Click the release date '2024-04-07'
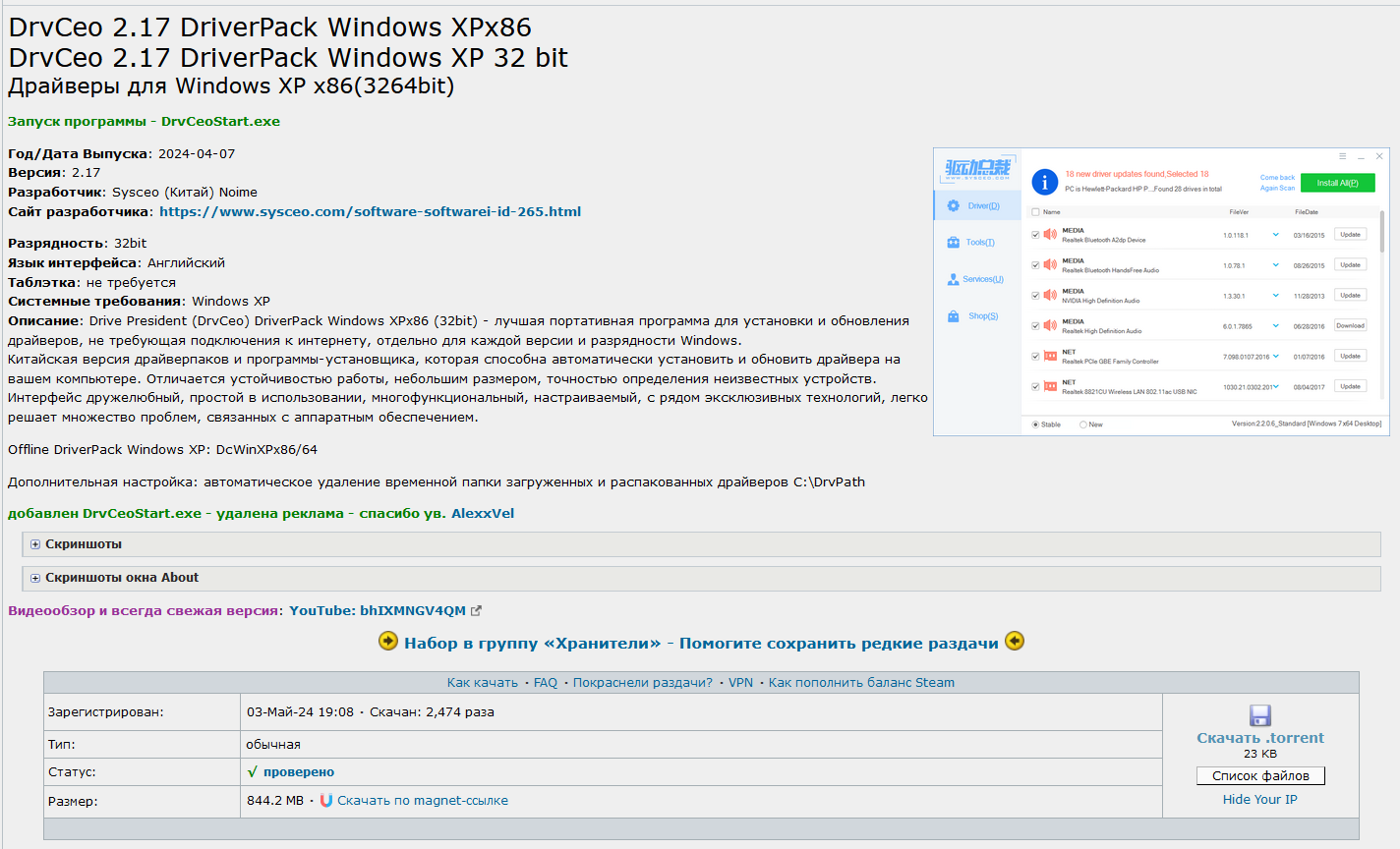 (x=197, y=154)
